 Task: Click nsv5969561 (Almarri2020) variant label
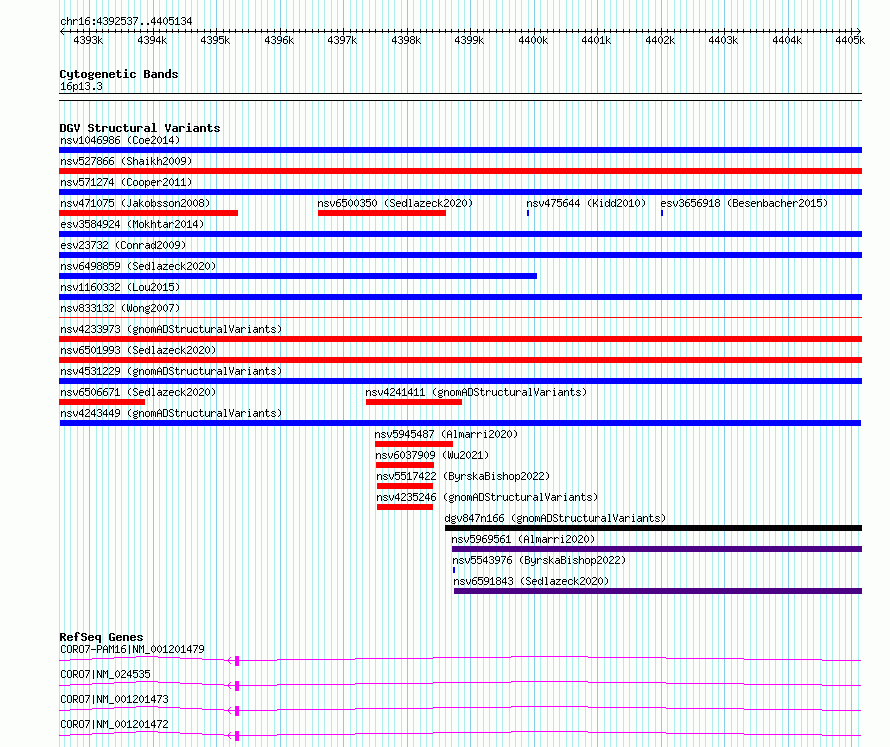523,539
